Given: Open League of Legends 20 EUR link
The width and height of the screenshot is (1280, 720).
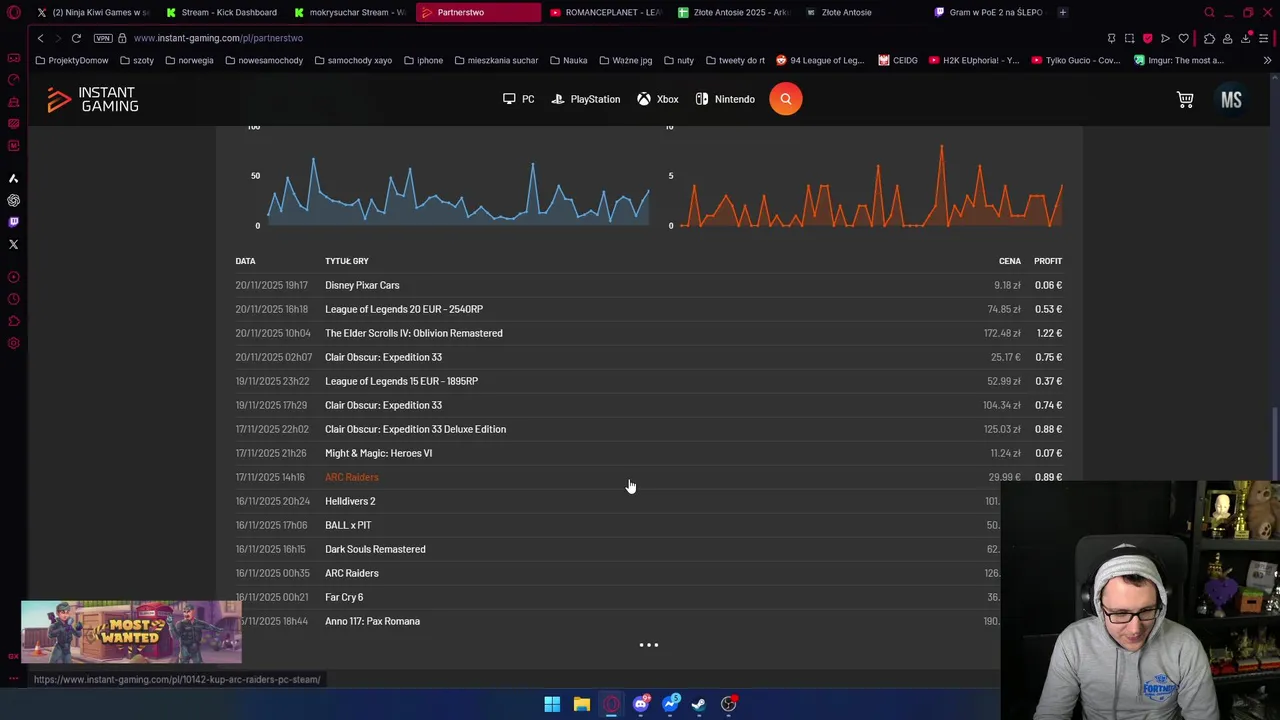Looking at the screenshot, I should (x=404, y=309).
